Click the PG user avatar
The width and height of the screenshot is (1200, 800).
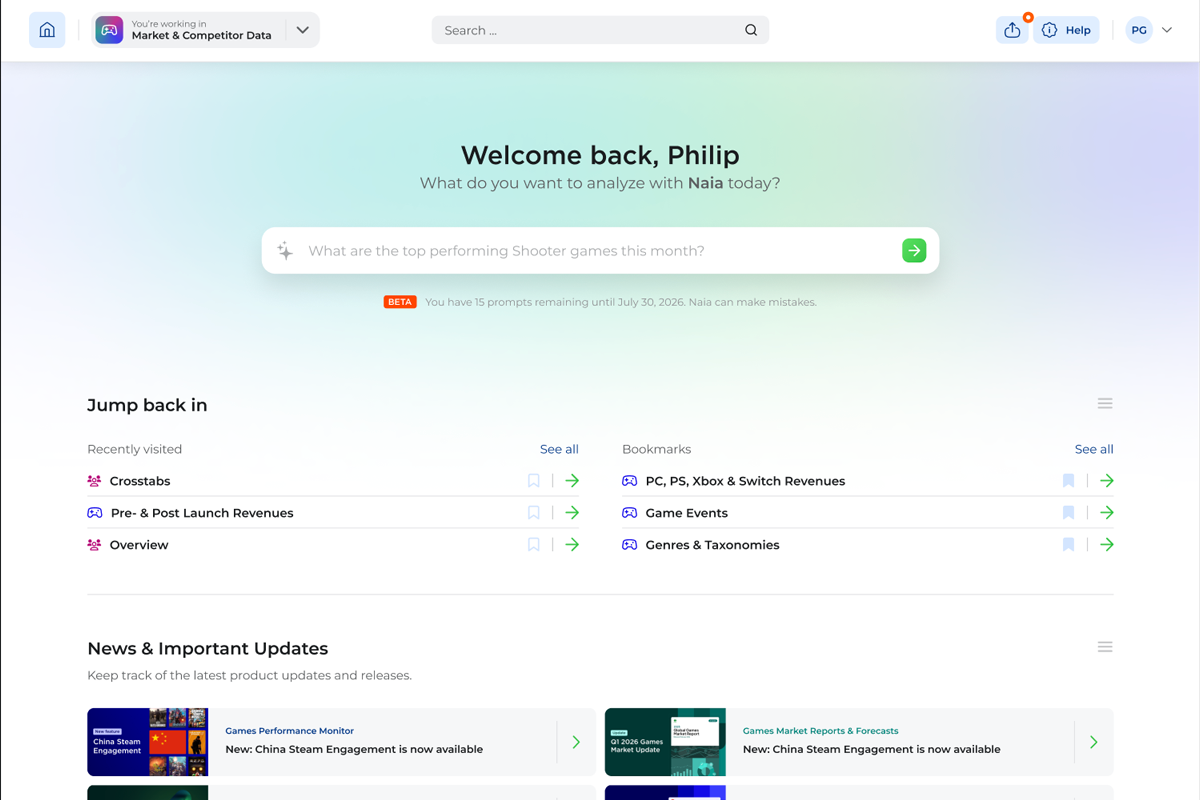click(x=1139, y=30)
